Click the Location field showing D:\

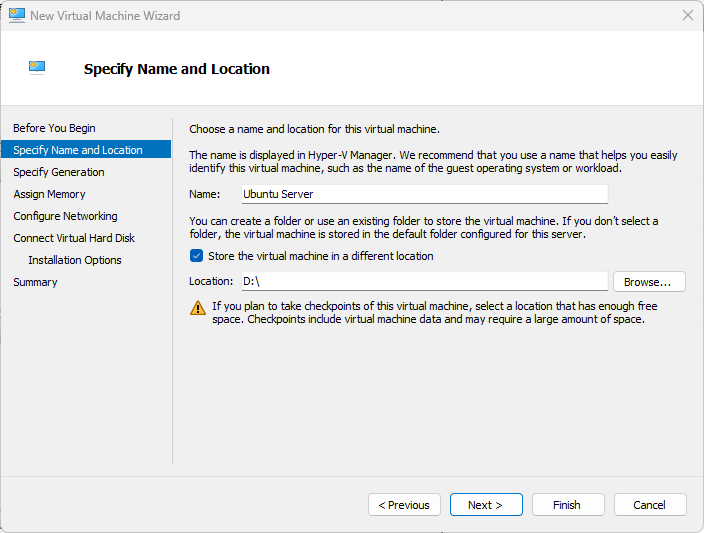(x=425, y=281)
